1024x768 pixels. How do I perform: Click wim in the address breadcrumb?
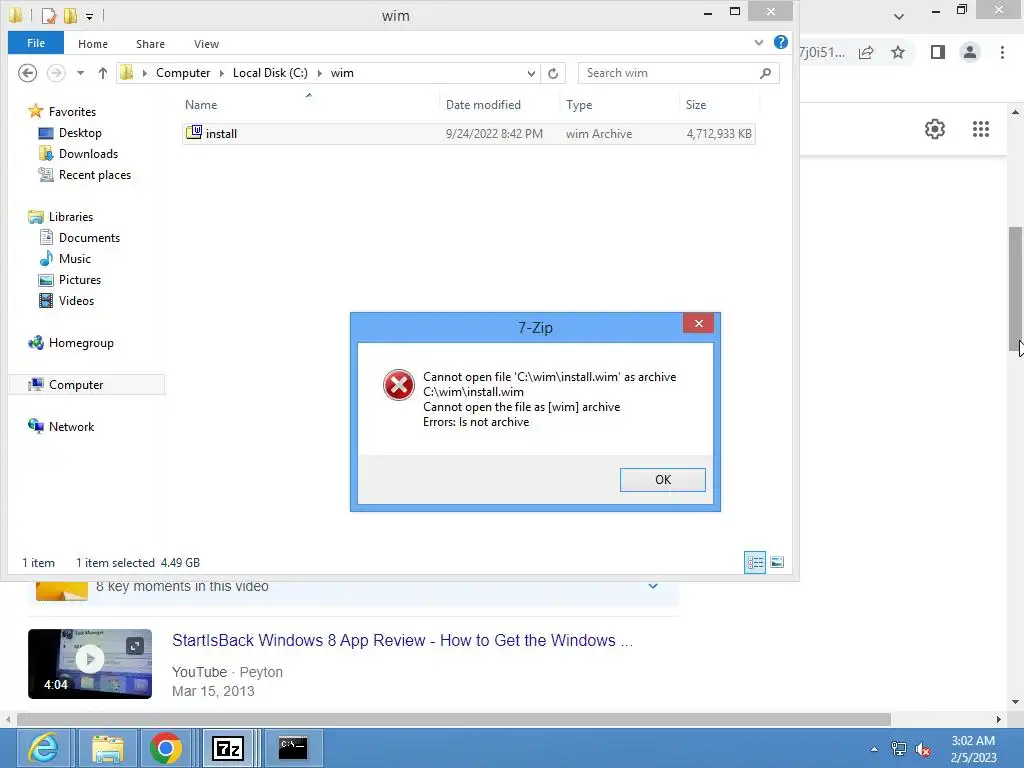[x=342, y=72]
